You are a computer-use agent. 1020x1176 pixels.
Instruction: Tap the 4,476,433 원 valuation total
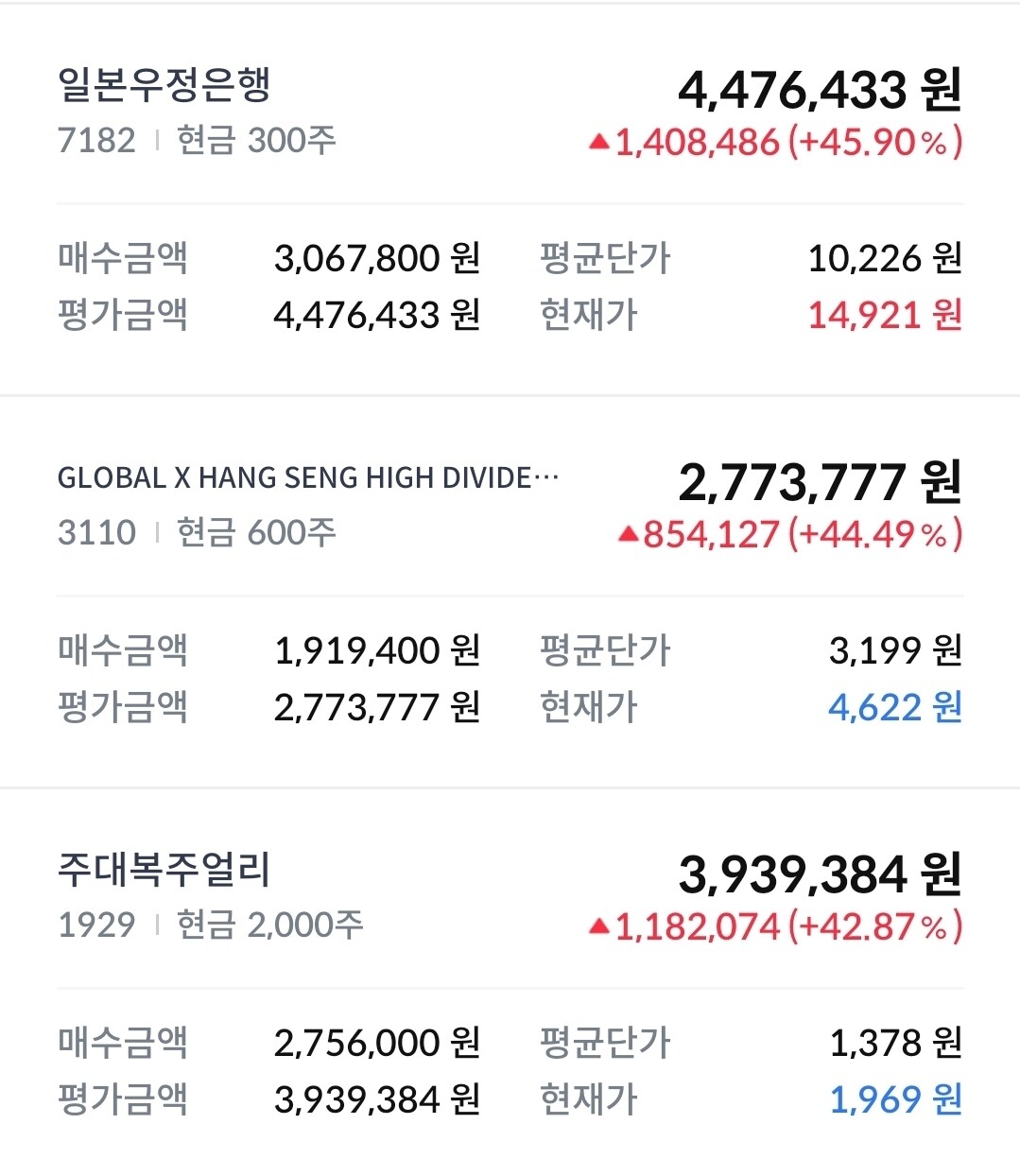click(x=820, y=90)
